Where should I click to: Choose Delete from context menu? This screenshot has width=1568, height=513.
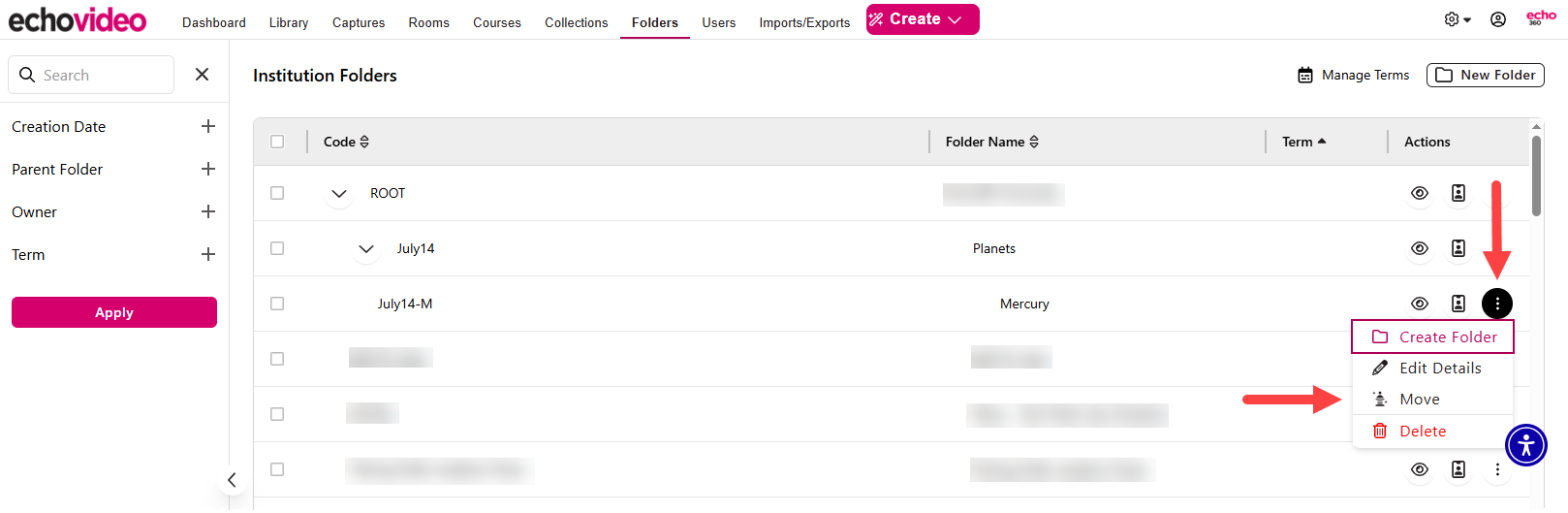pyautogui.click(x=1432, y=431)
